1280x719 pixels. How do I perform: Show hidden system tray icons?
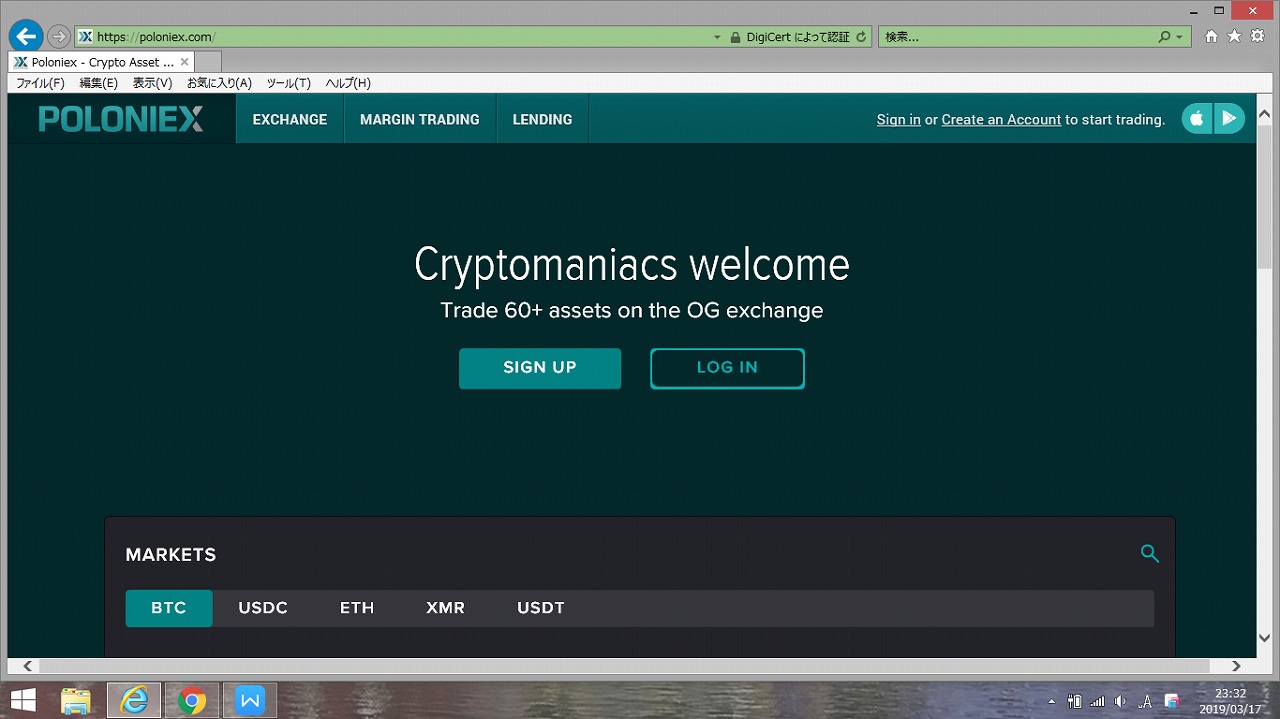click(1051, 702)
